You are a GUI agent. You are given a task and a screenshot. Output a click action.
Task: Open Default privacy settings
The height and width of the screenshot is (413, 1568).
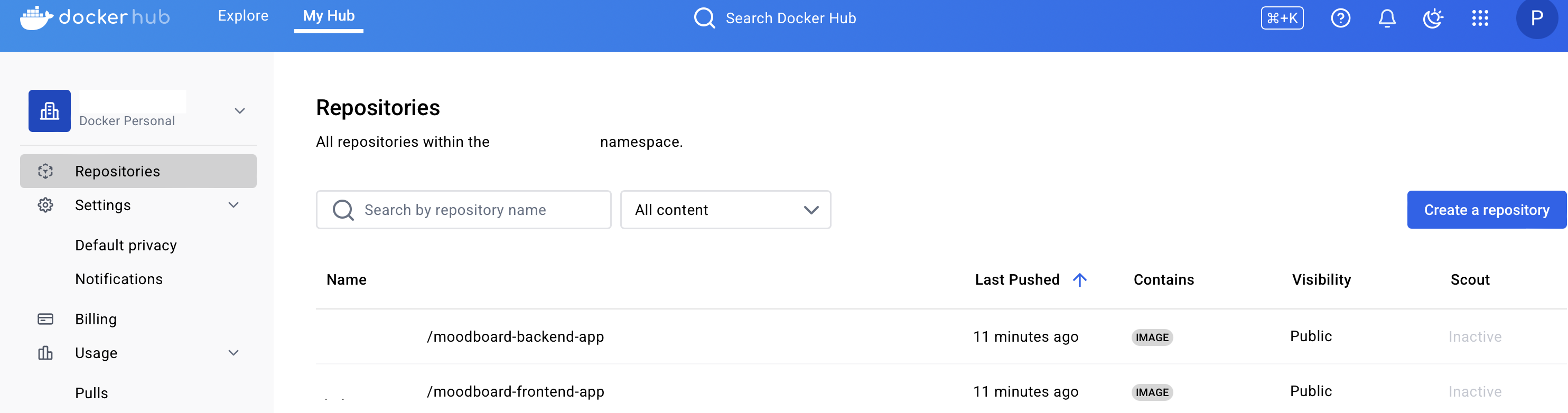126,245
